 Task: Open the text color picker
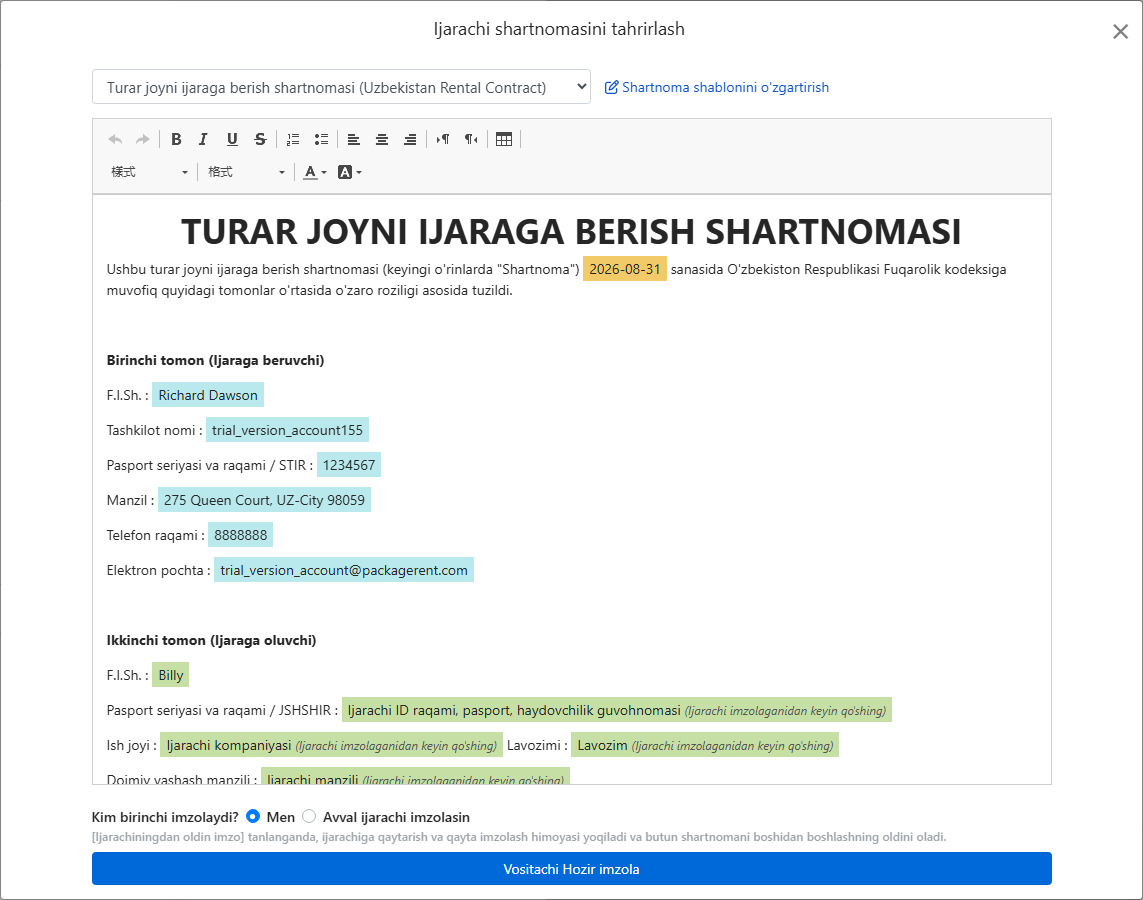(x=315, y=172)
